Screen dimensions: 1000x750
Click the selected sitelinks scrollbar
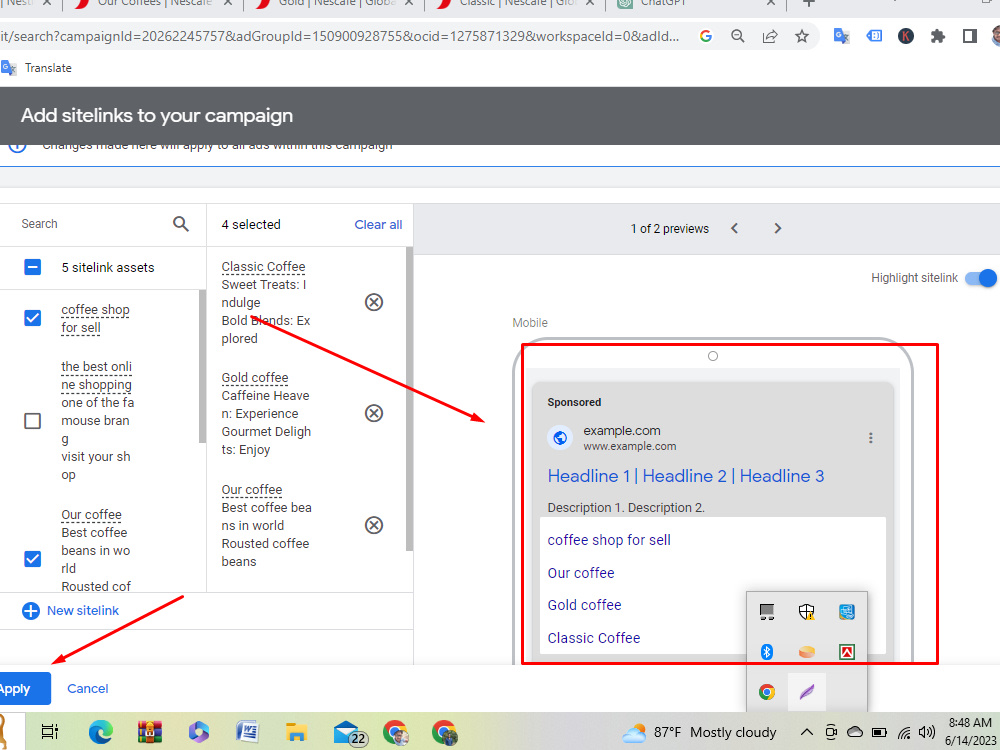409,399
